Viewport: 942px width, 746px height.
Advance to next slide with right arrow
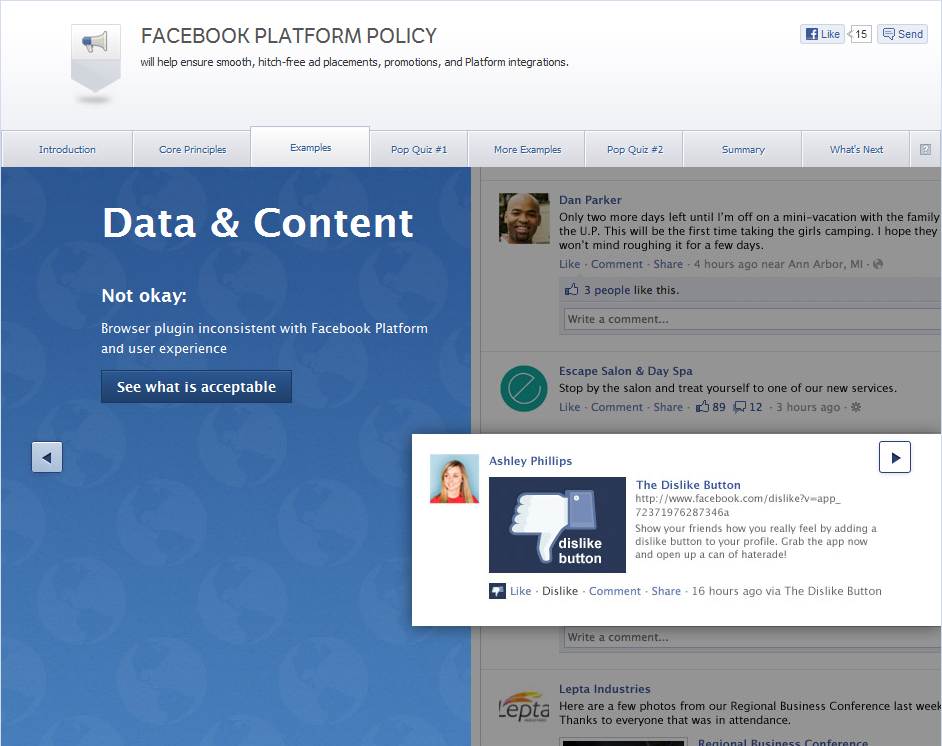click(895, 457)
